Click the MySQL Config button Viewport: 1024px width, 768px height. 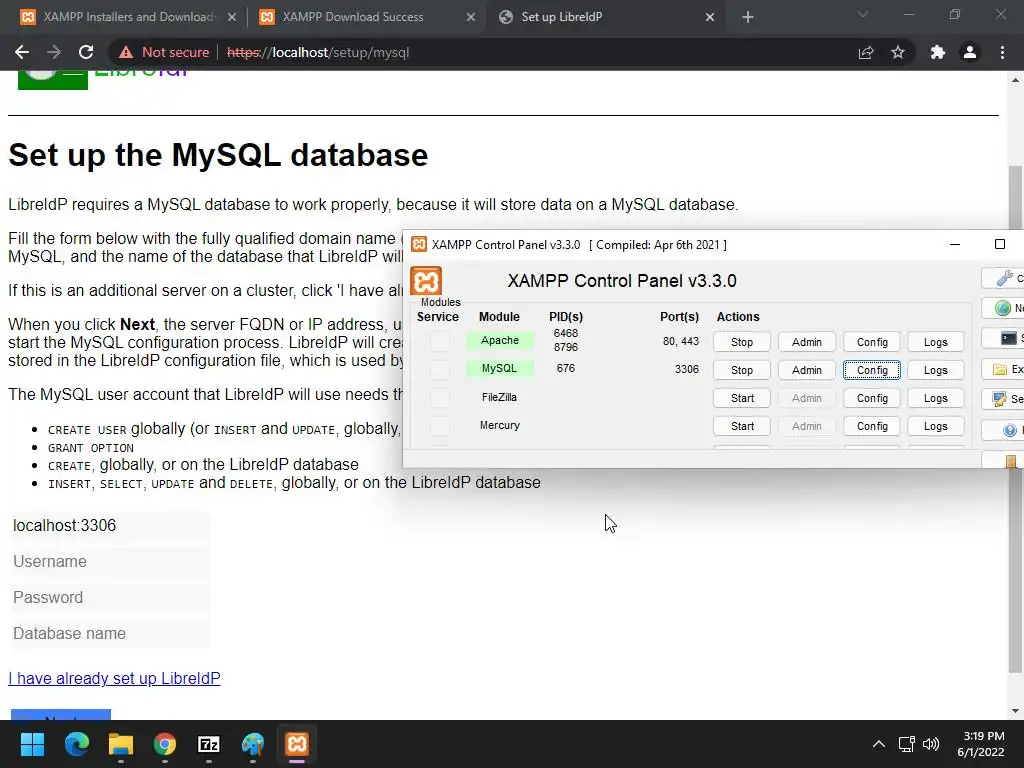(872, 370)
